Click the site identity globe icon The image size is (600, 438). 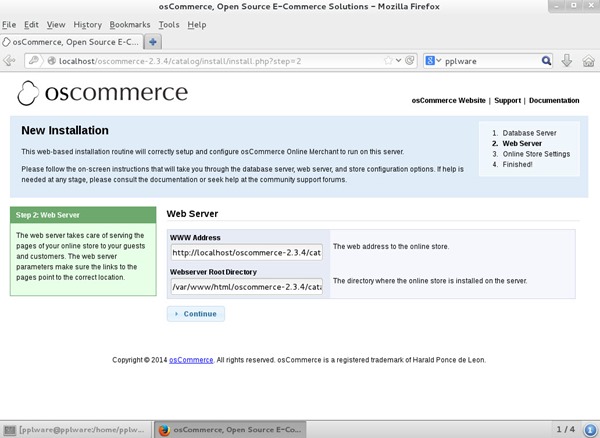tap(51, 61)
